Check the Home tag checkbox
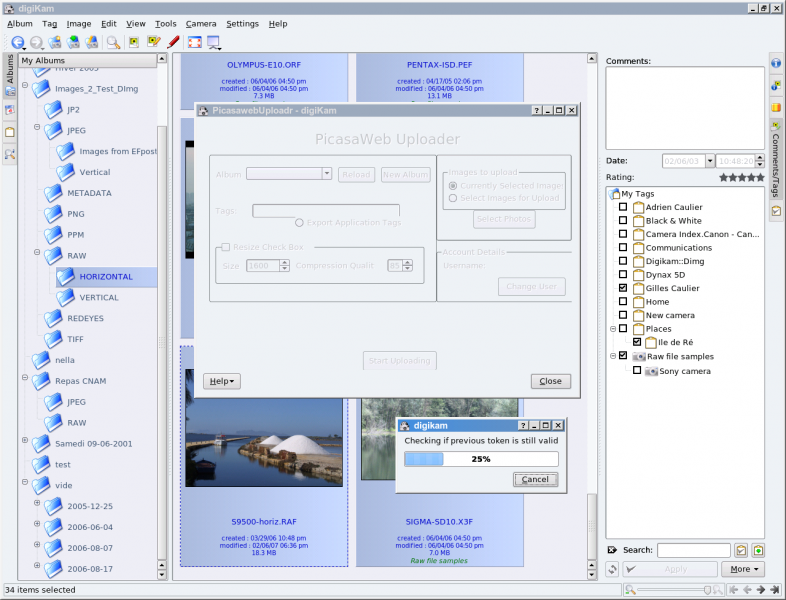 (x=623, y=301)
